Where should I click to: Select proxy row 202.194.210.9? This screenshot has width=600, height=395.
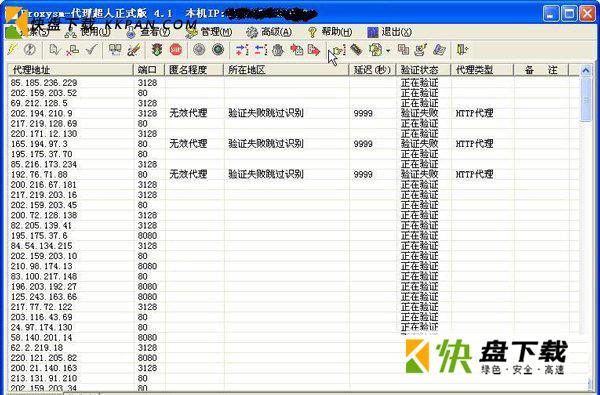pyautogui.click(x=294, y=113)
